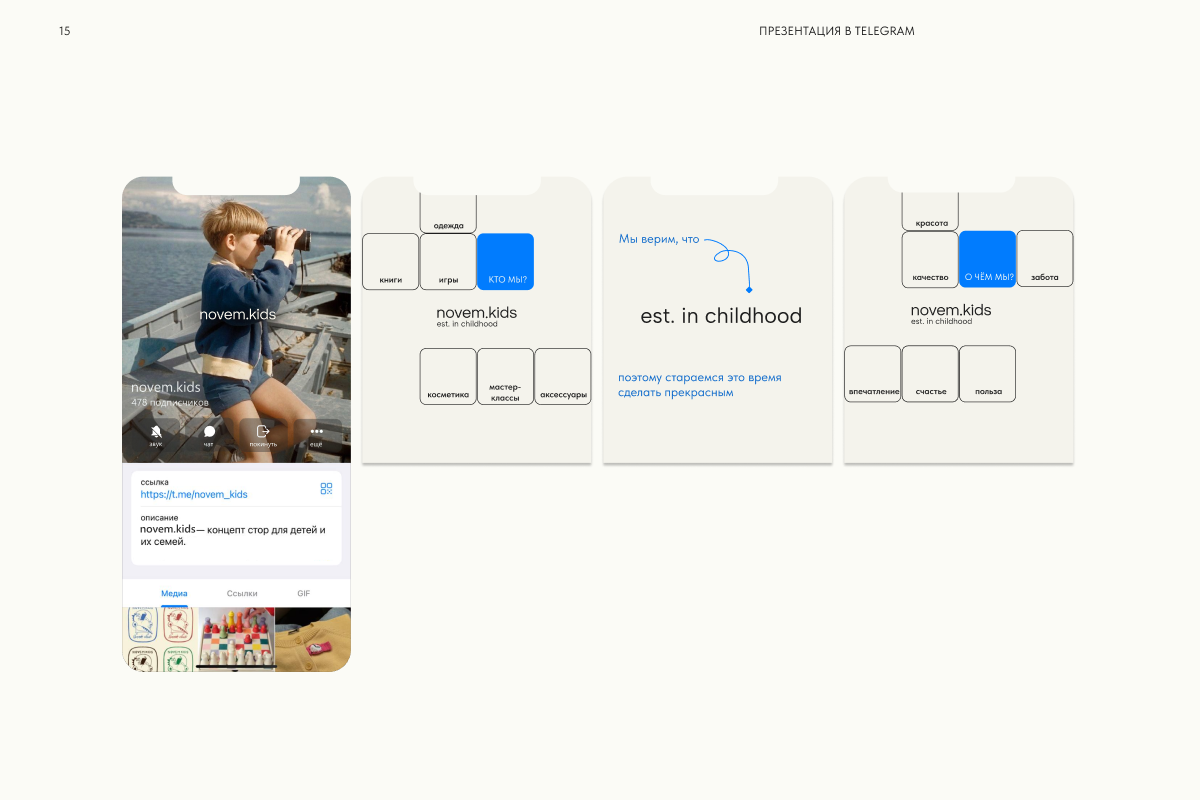Switch to the GIF tab

point(303,593)
